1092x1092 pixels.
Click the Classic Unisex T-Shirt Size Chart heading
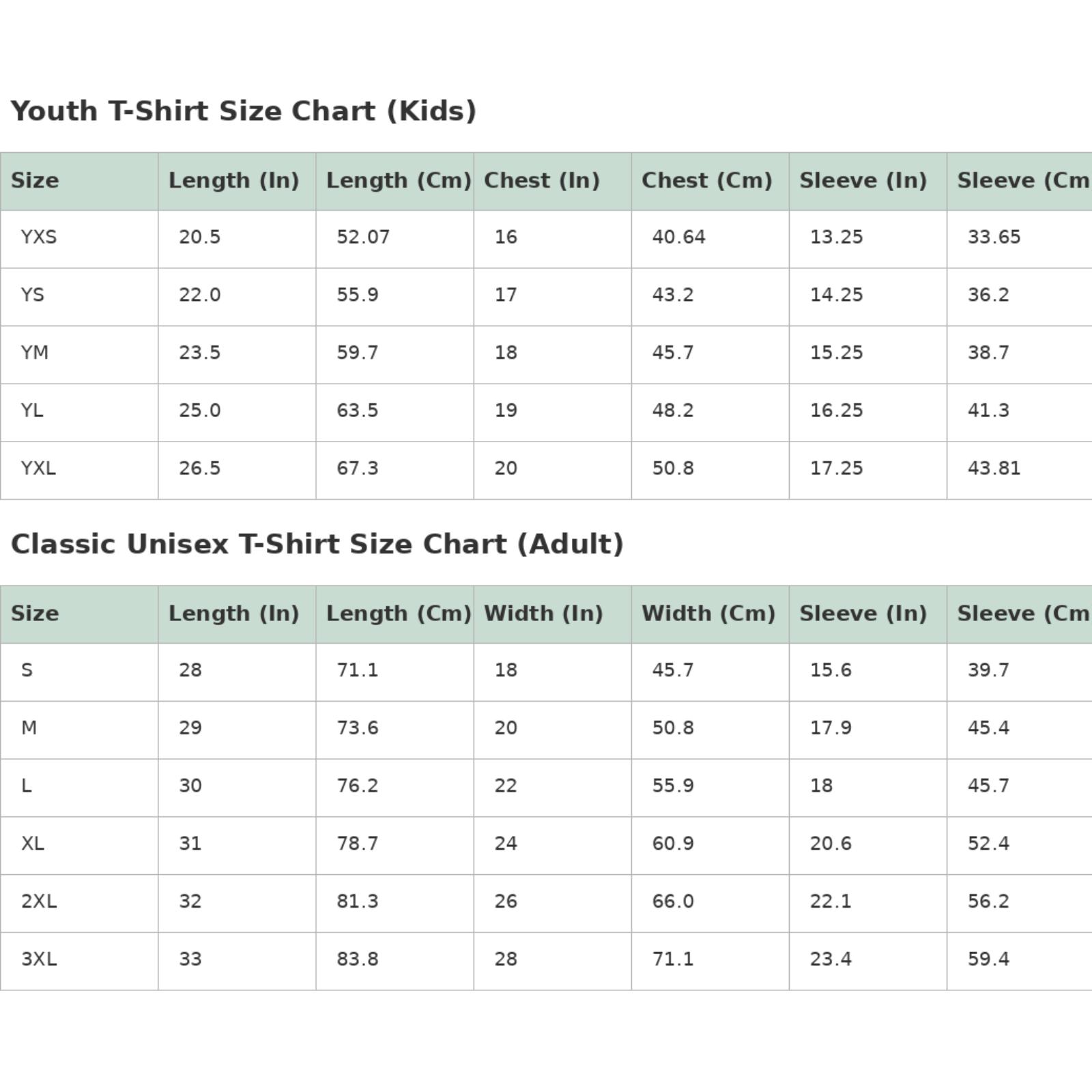317,545
